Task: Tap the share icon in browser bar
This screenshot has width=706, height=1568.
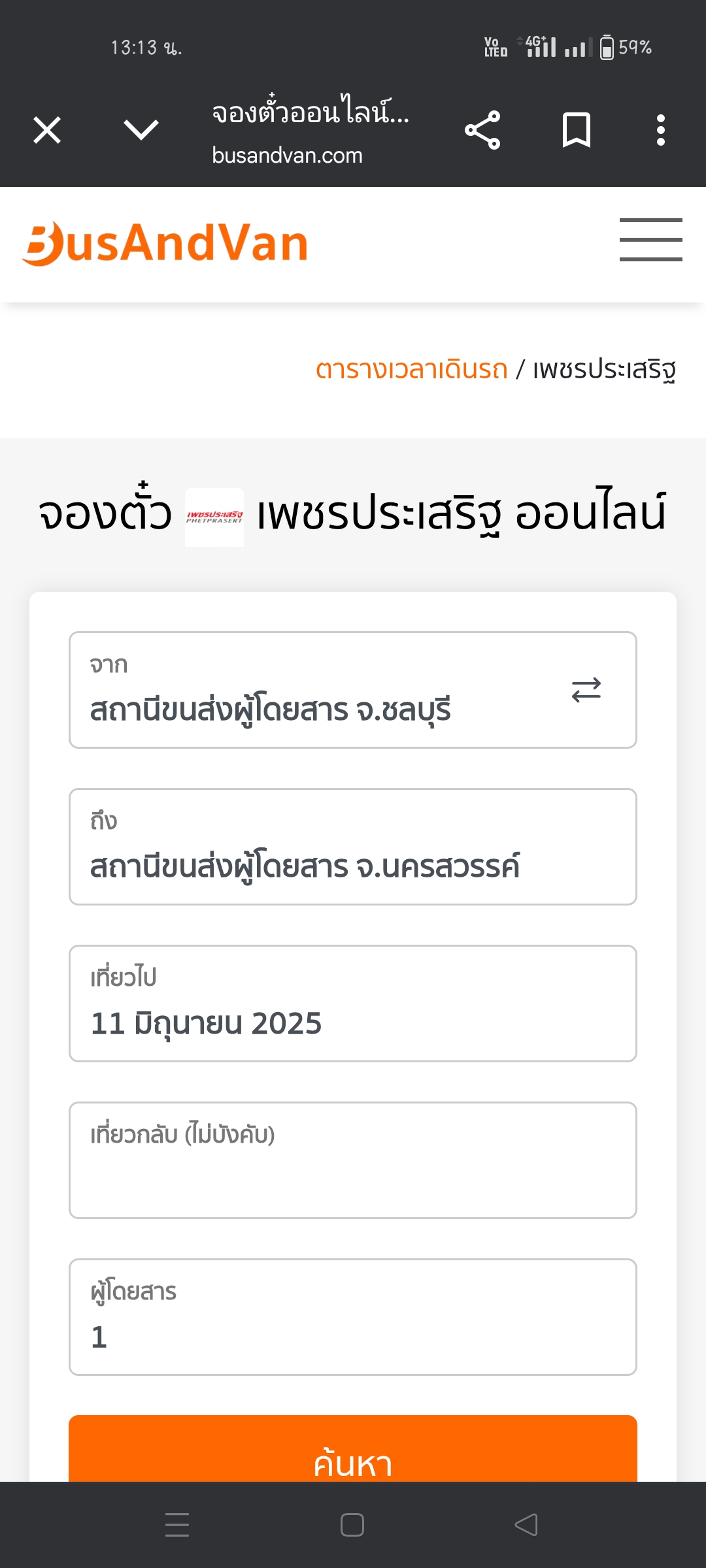Action: pyautogui.click(x=482, y=130)
